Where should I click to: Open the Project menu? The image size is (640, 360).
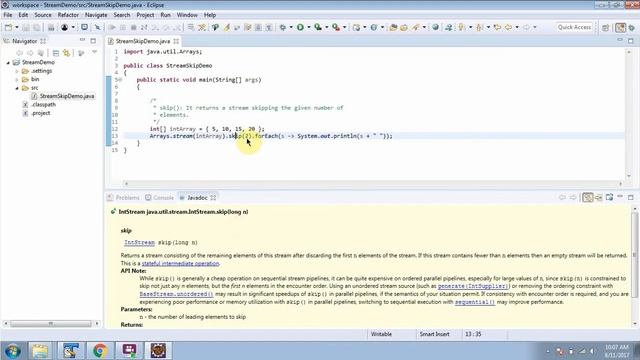pos(145,15)
